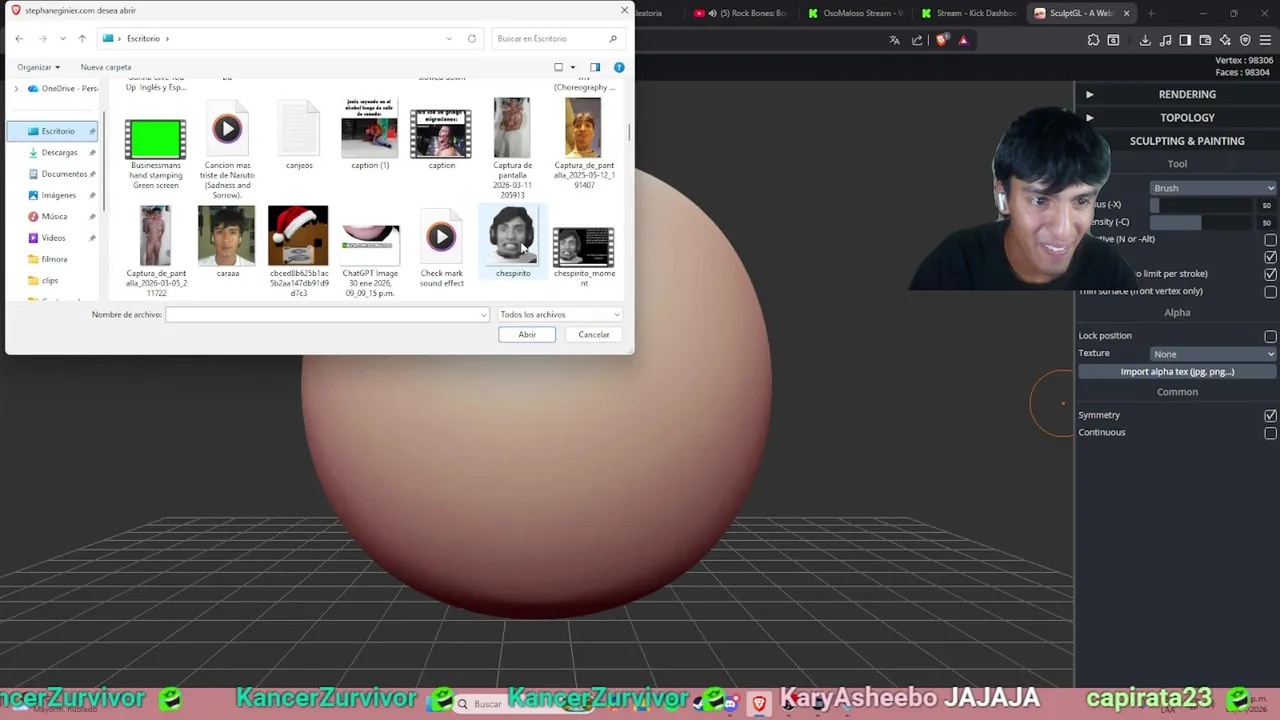Click Import alpha tex button
This screenshot has width=1280, height=720.
(1177, 372)
